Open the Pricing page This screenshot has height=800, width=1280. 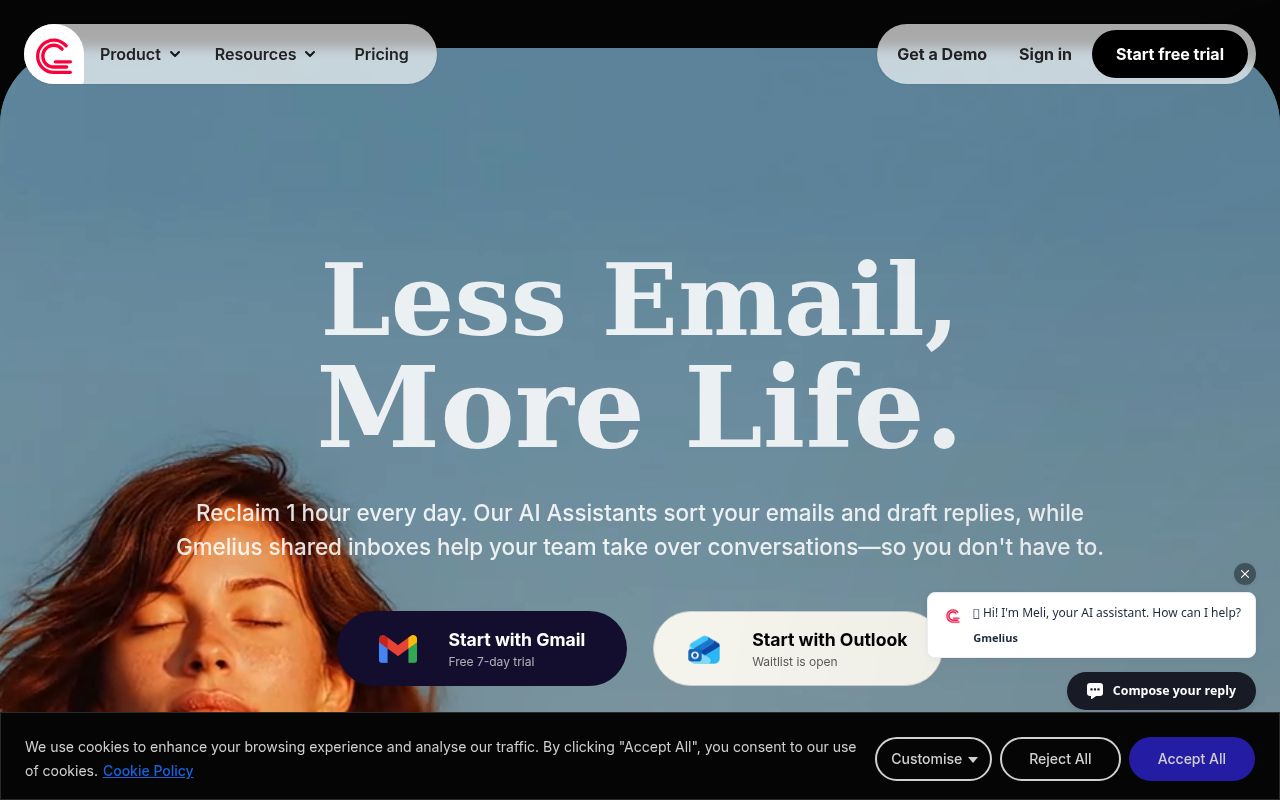pos(381,54)
